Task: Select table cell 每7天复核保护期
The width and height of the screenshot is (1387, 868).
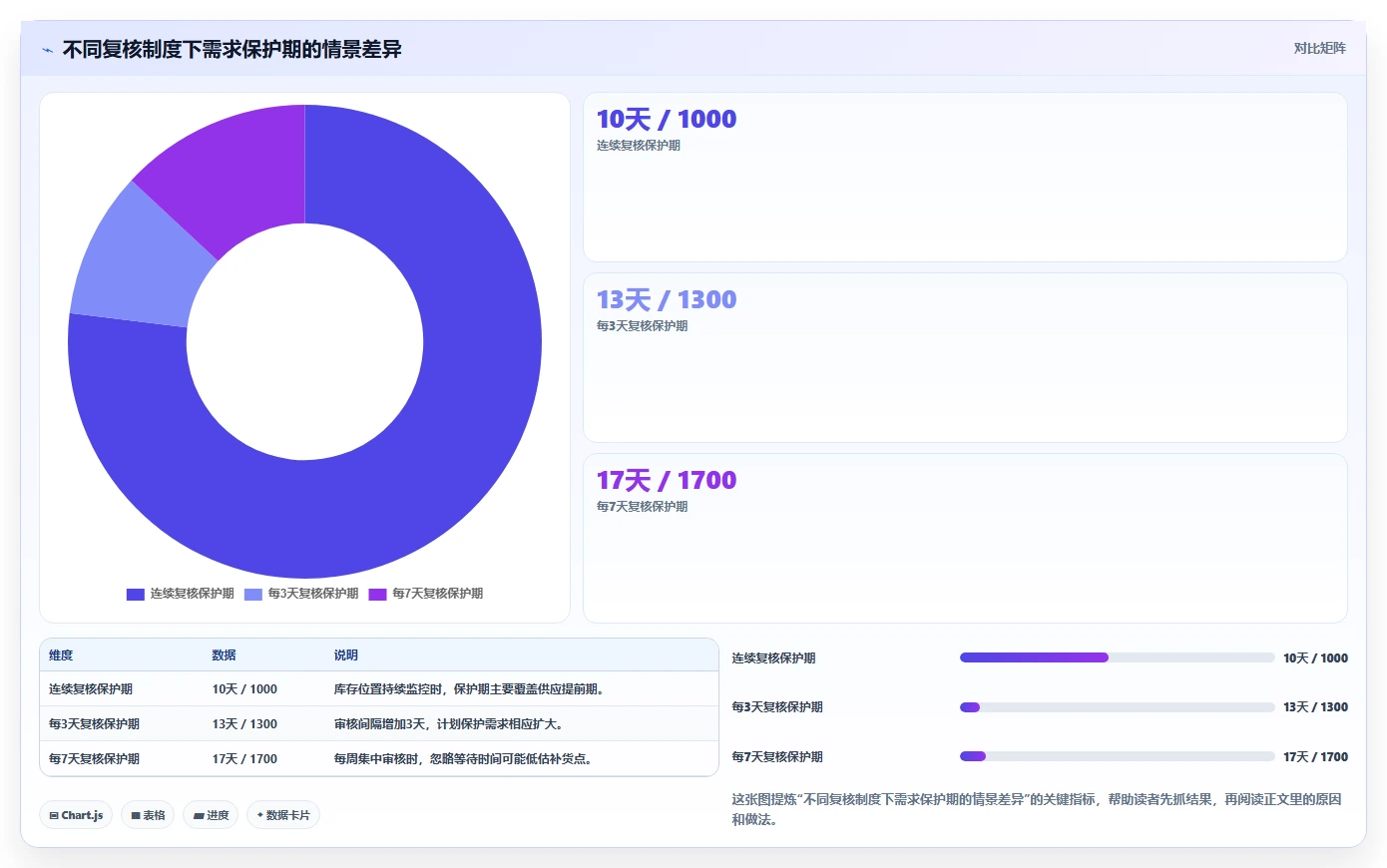Action: pyautogui.click(x=94, y=759)
